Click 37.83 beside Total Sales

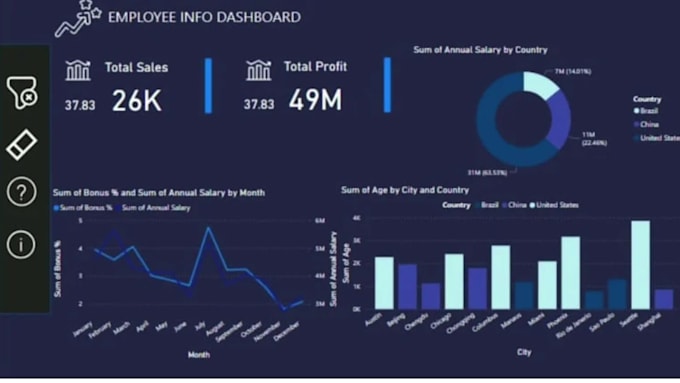point(80,105)
